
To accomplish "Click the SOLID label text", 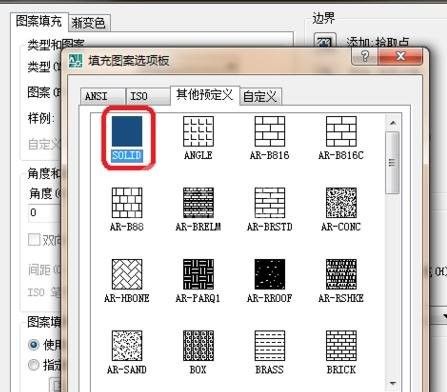I will [127, 155].
